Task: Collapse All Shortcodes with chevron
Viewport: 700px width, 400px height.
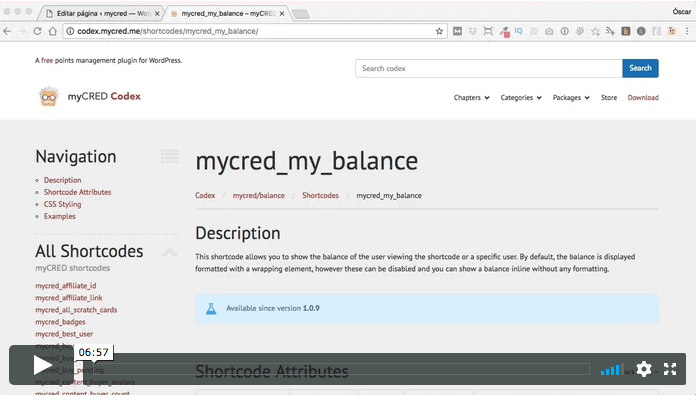Action: click(170, 252)
